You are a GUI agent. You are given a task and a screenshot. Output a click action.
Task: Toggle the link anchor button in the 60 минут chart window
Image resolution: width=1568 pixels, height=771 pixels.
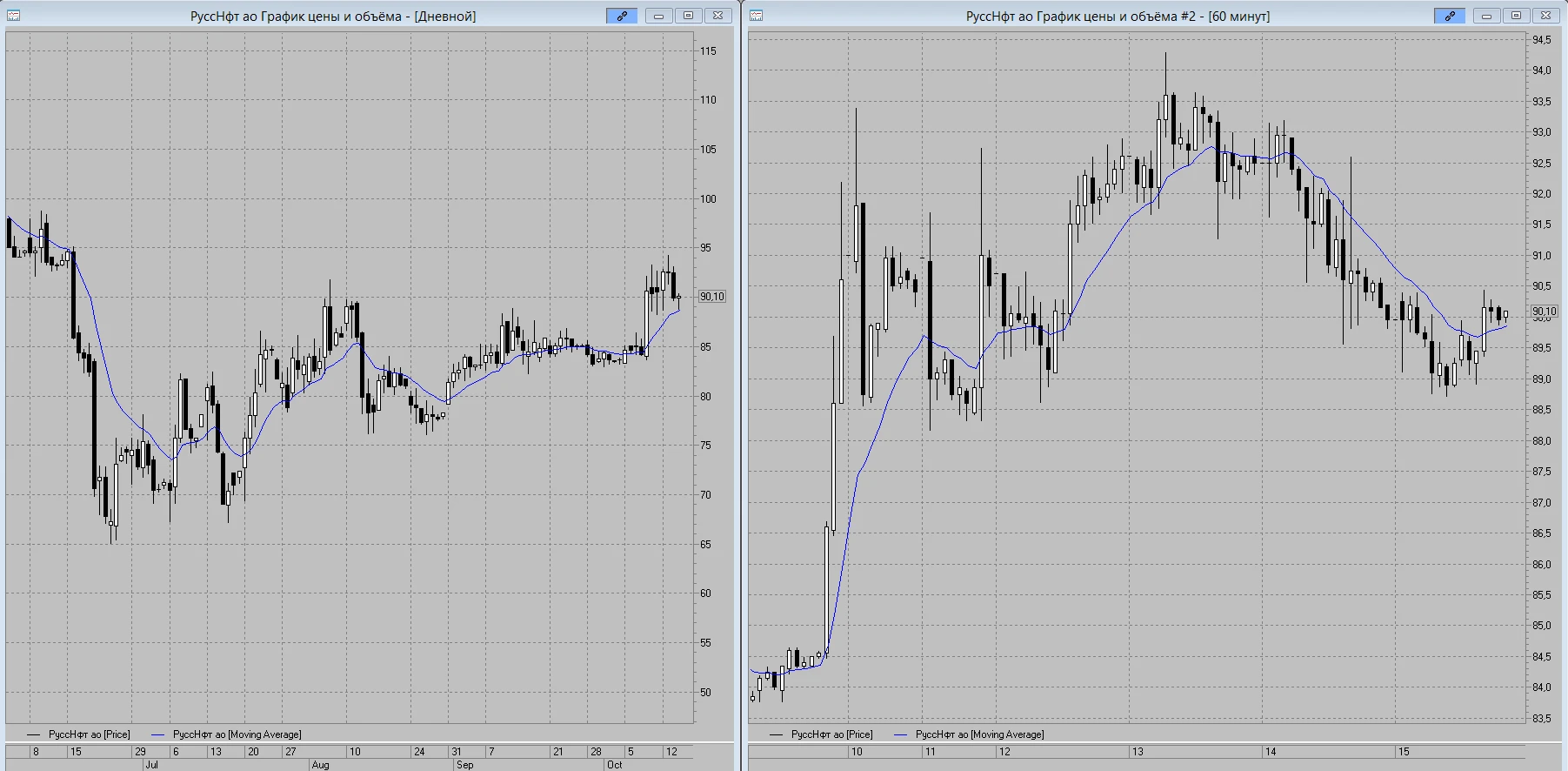pyautogui.click(x=1450, y=16)
